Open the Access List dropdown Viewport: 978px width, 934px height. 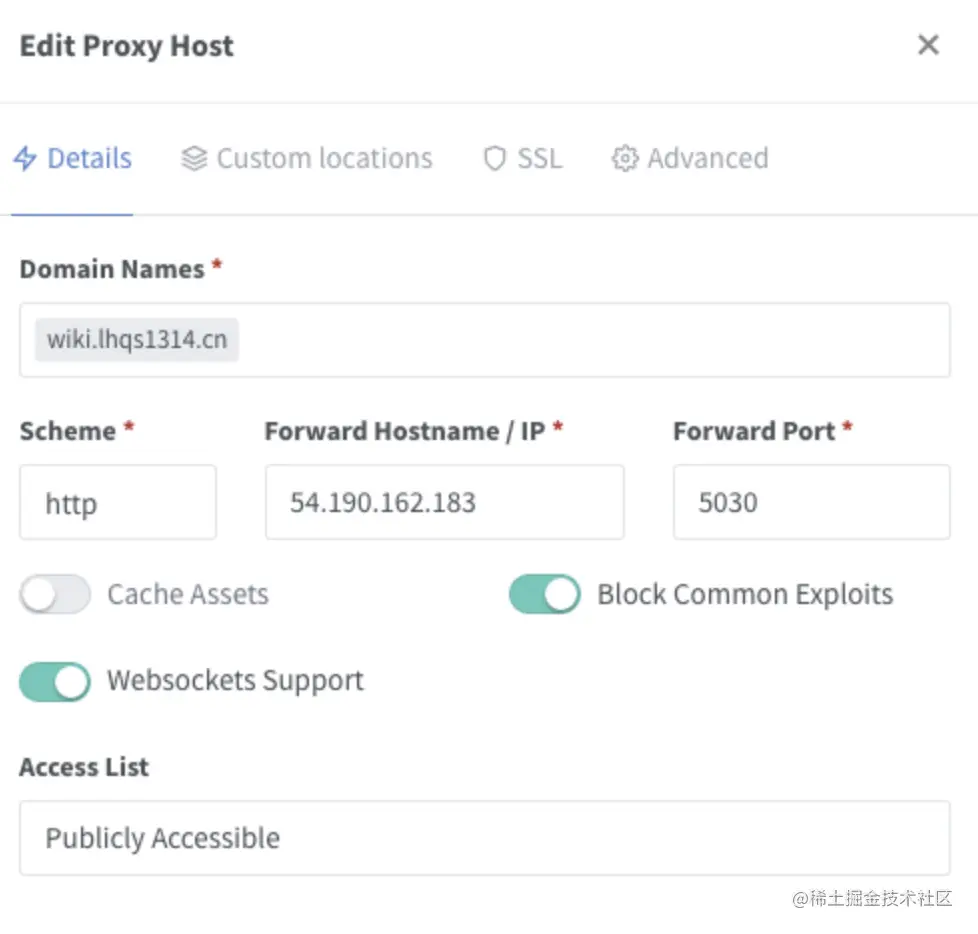[484, 838]
